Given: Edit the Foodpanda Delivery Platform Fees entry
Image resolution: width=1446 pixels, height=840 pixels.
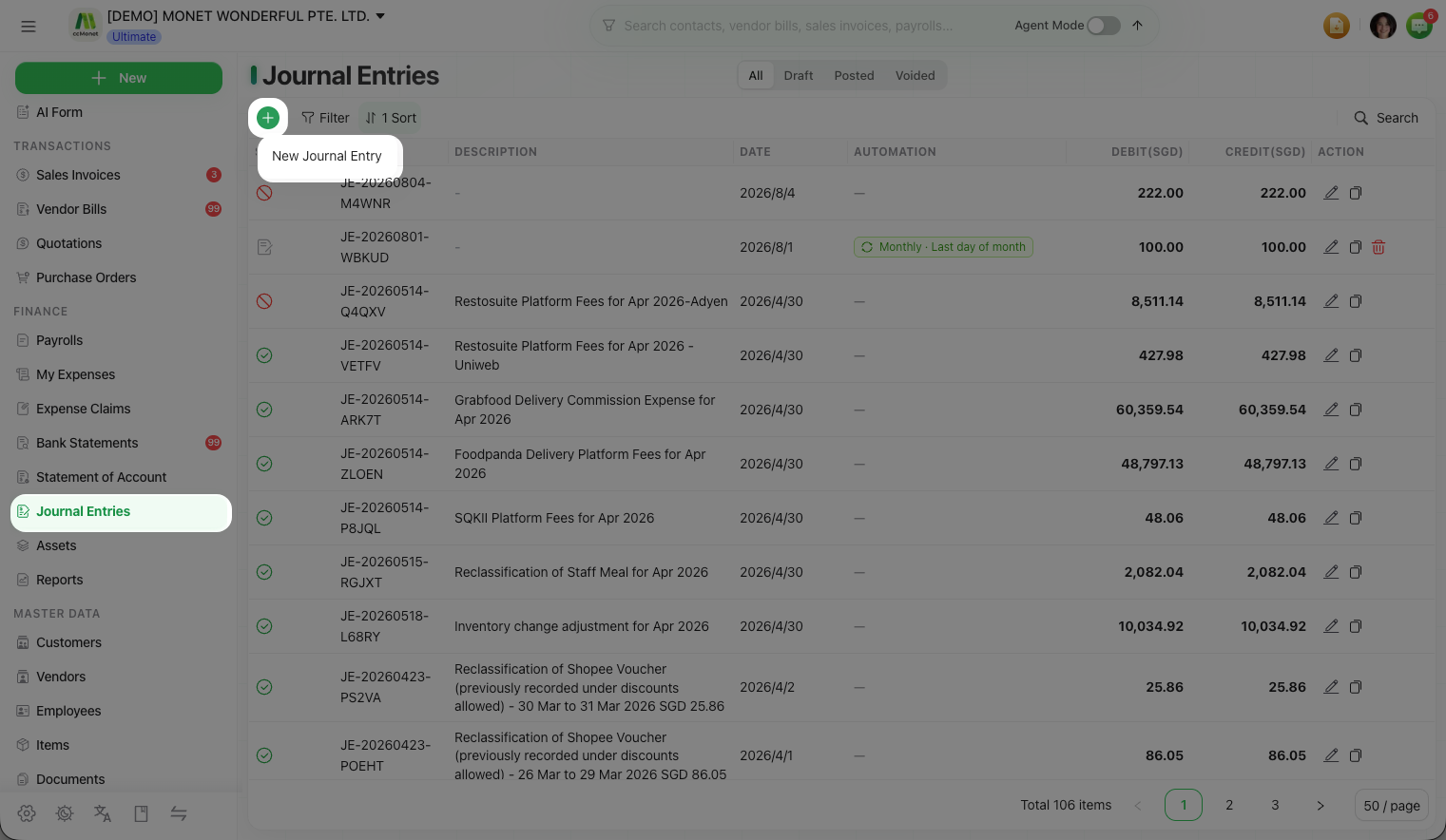Looking at the screenshot, I should coord(1331,464).
